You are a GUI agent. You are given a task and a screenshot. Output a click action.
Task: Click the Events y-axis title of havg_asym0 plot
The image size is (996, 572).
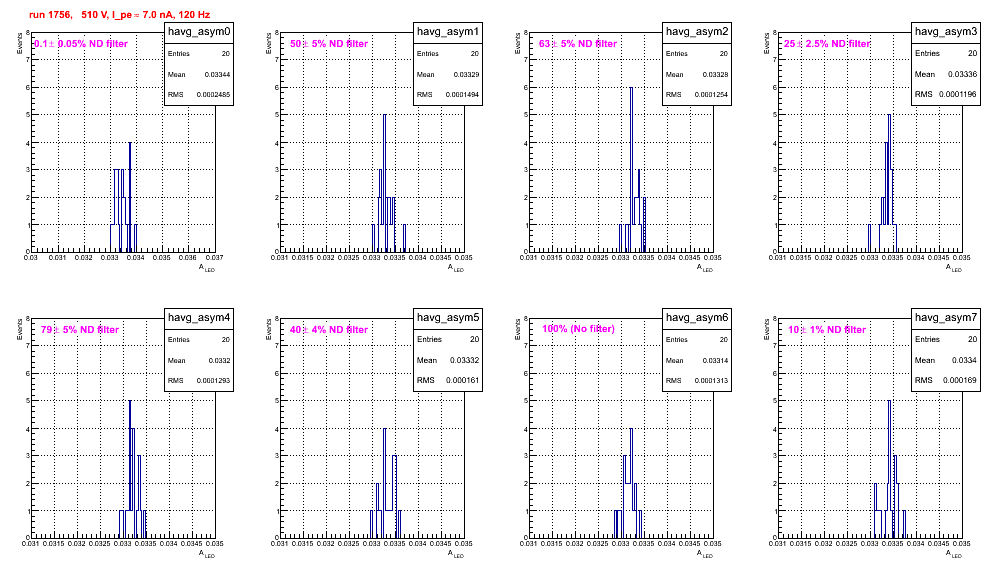click(20, 44)
